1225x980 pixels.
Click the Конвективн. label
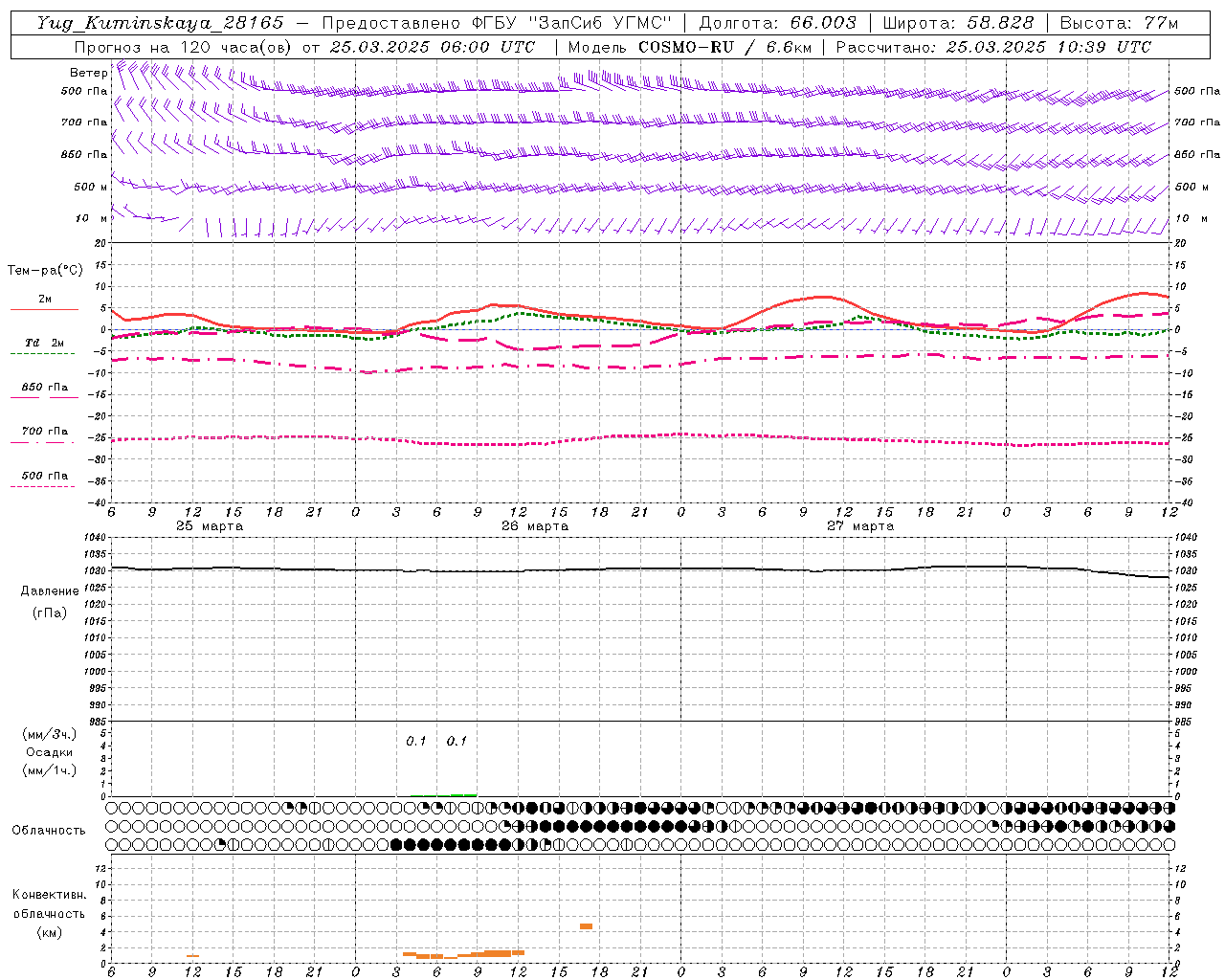point(49,895)
